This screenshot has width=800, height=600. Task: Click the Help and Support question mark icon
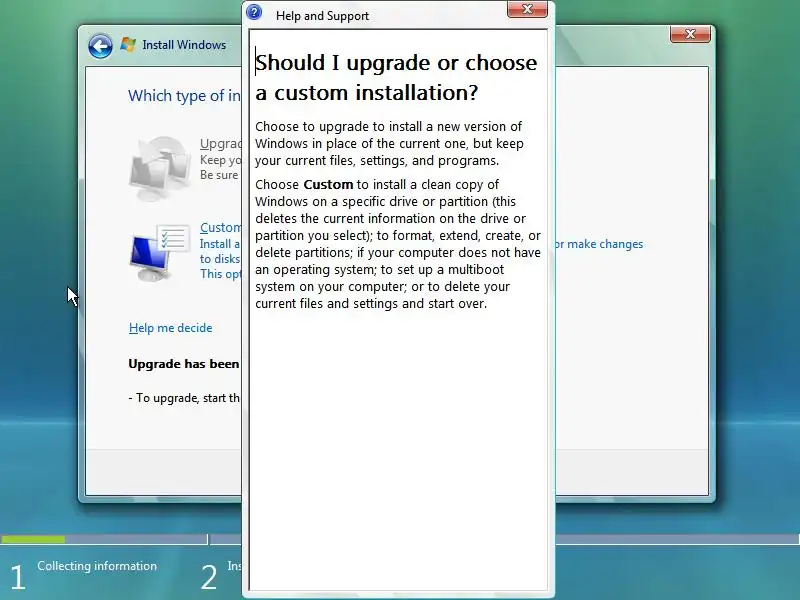coord(254,12)
